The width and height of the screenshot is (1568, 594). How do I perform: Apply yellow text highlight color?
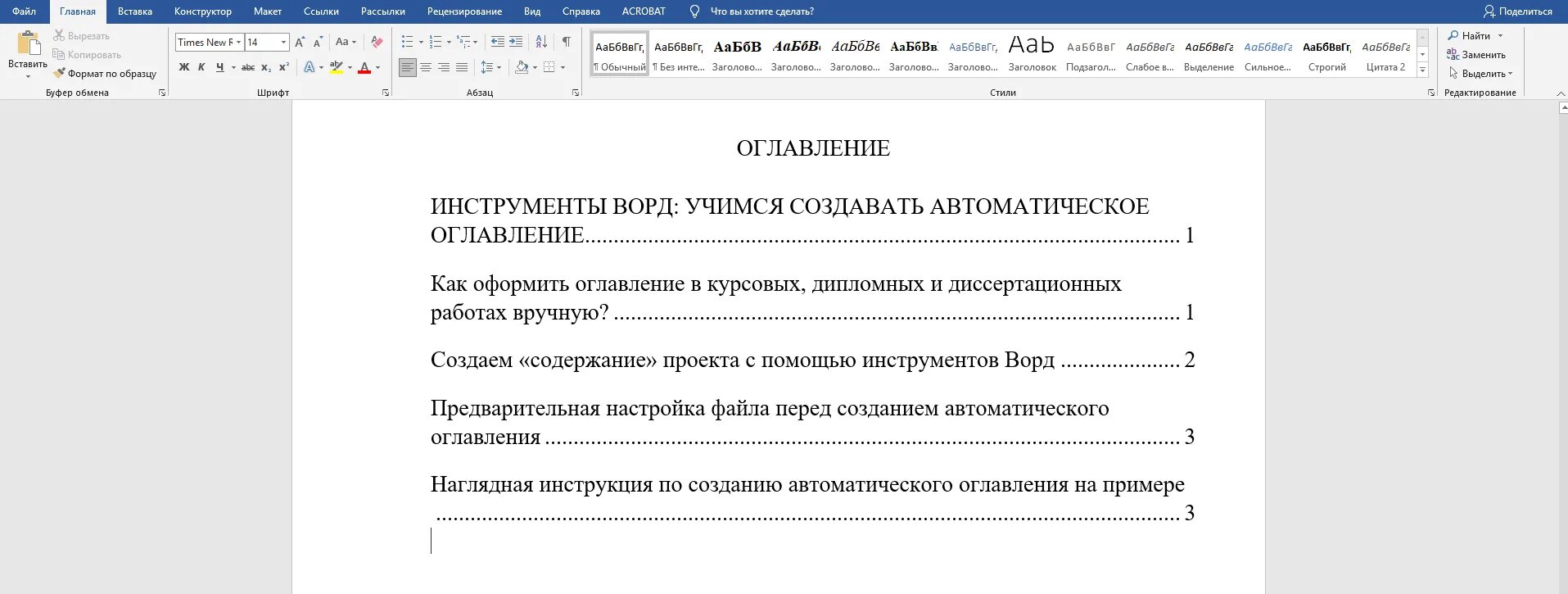coord(336,67)
